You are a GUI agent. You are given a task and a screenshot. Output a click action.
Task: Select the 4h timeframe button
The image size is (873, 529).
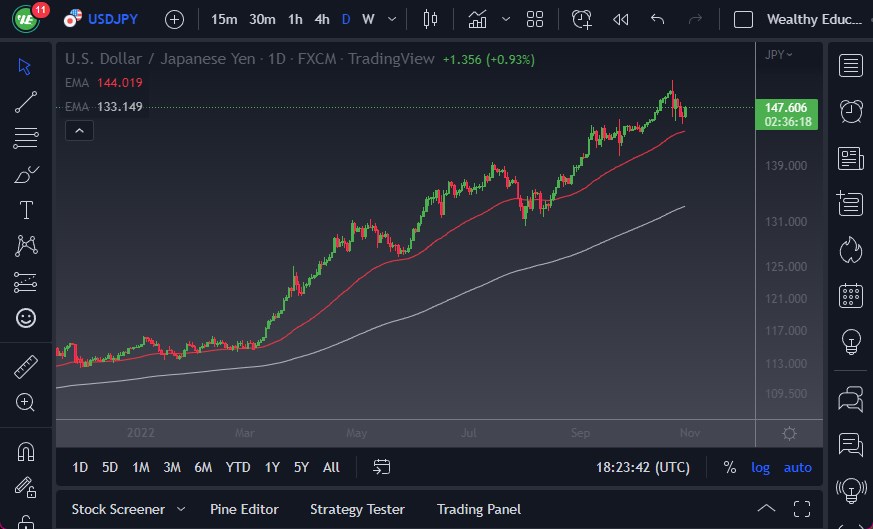(x=322, y=19)
